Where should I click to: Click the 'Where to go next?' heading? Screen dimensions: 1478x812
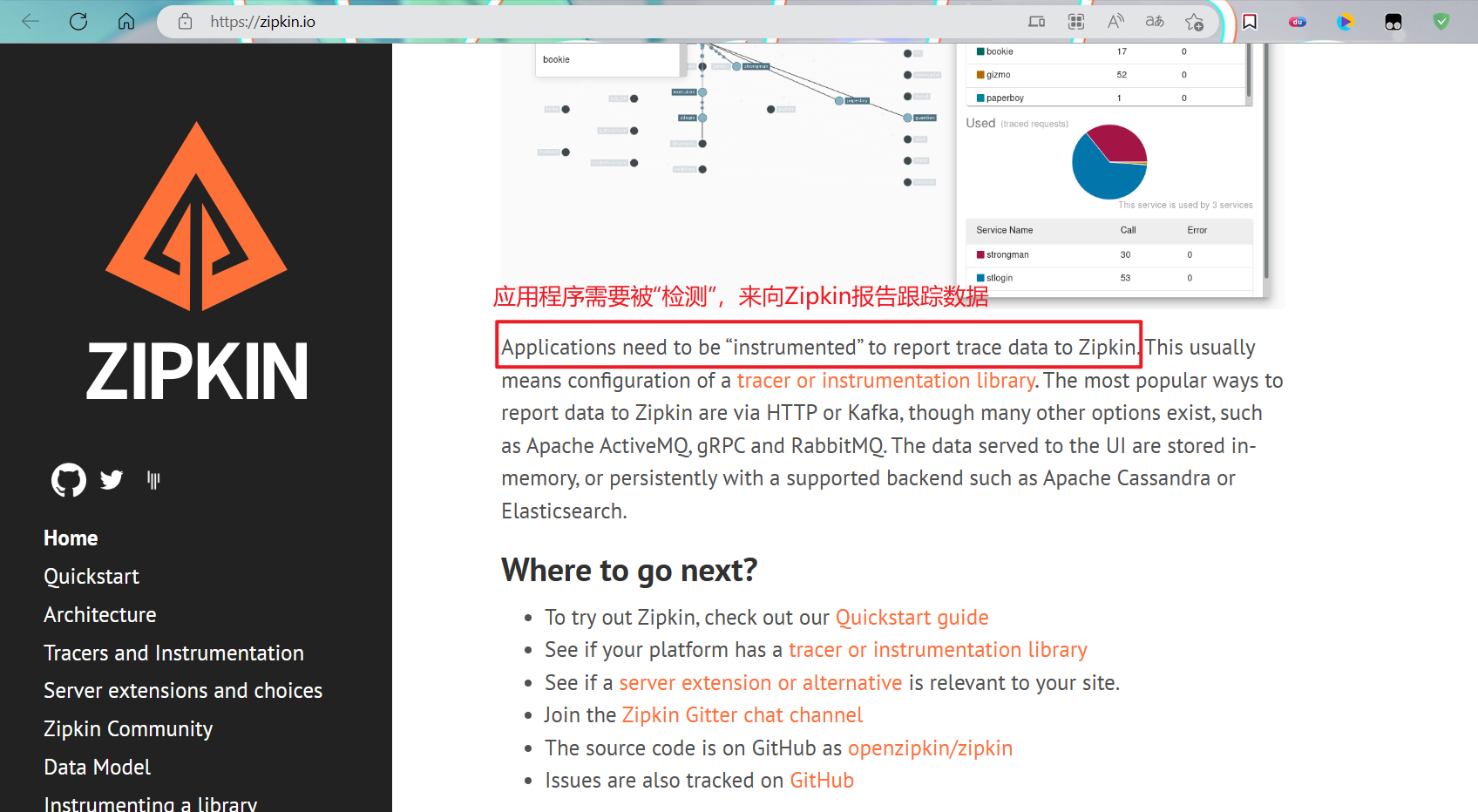click(x=629, y=571)
